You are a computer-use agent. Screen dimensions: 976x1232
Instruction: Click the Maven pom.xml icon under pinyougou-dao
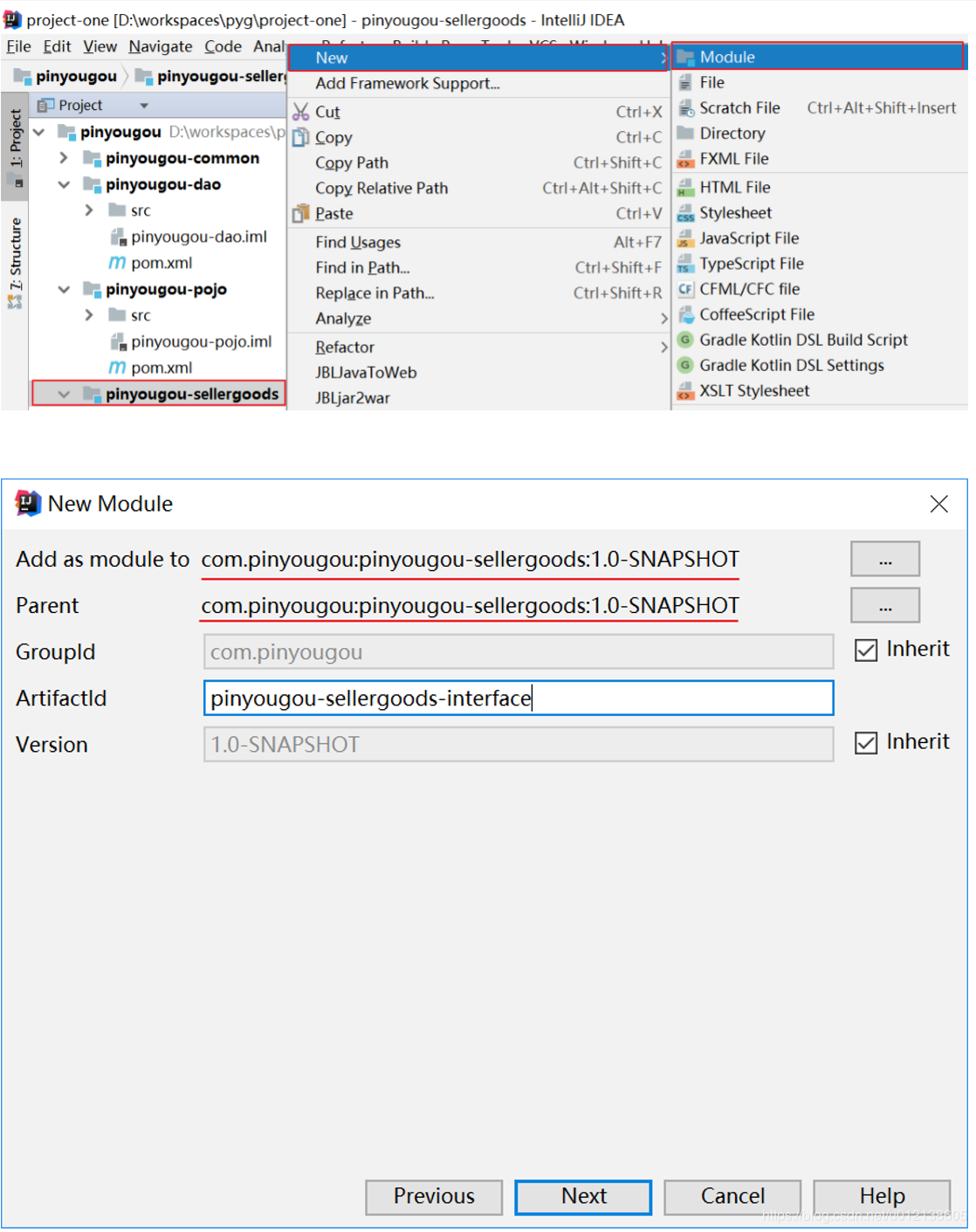[x=117, y=263]
